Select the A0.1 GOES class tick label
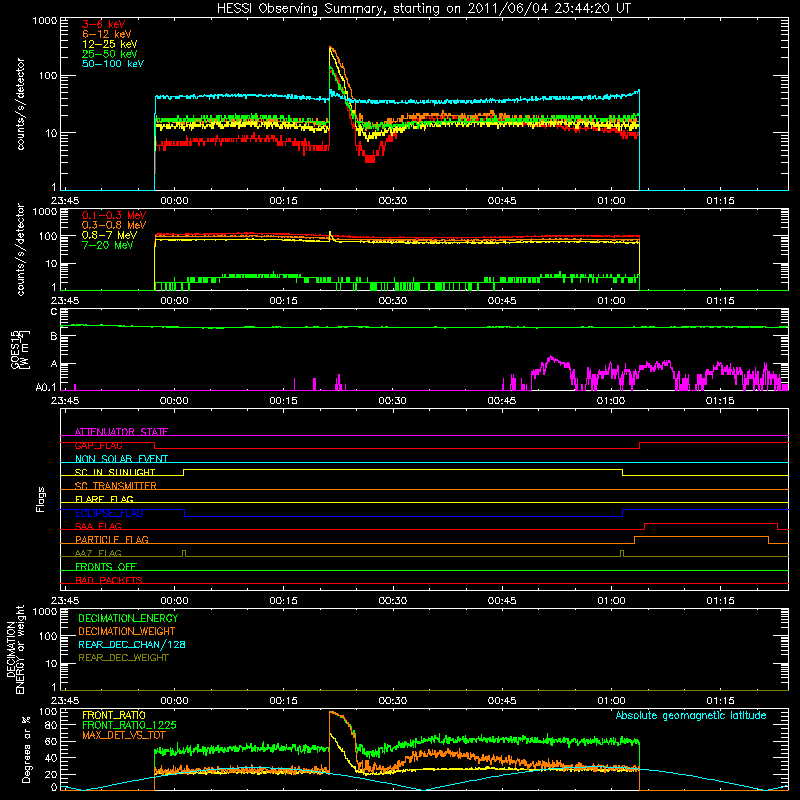This screenshot has height=800, width=800. point(46,388)
